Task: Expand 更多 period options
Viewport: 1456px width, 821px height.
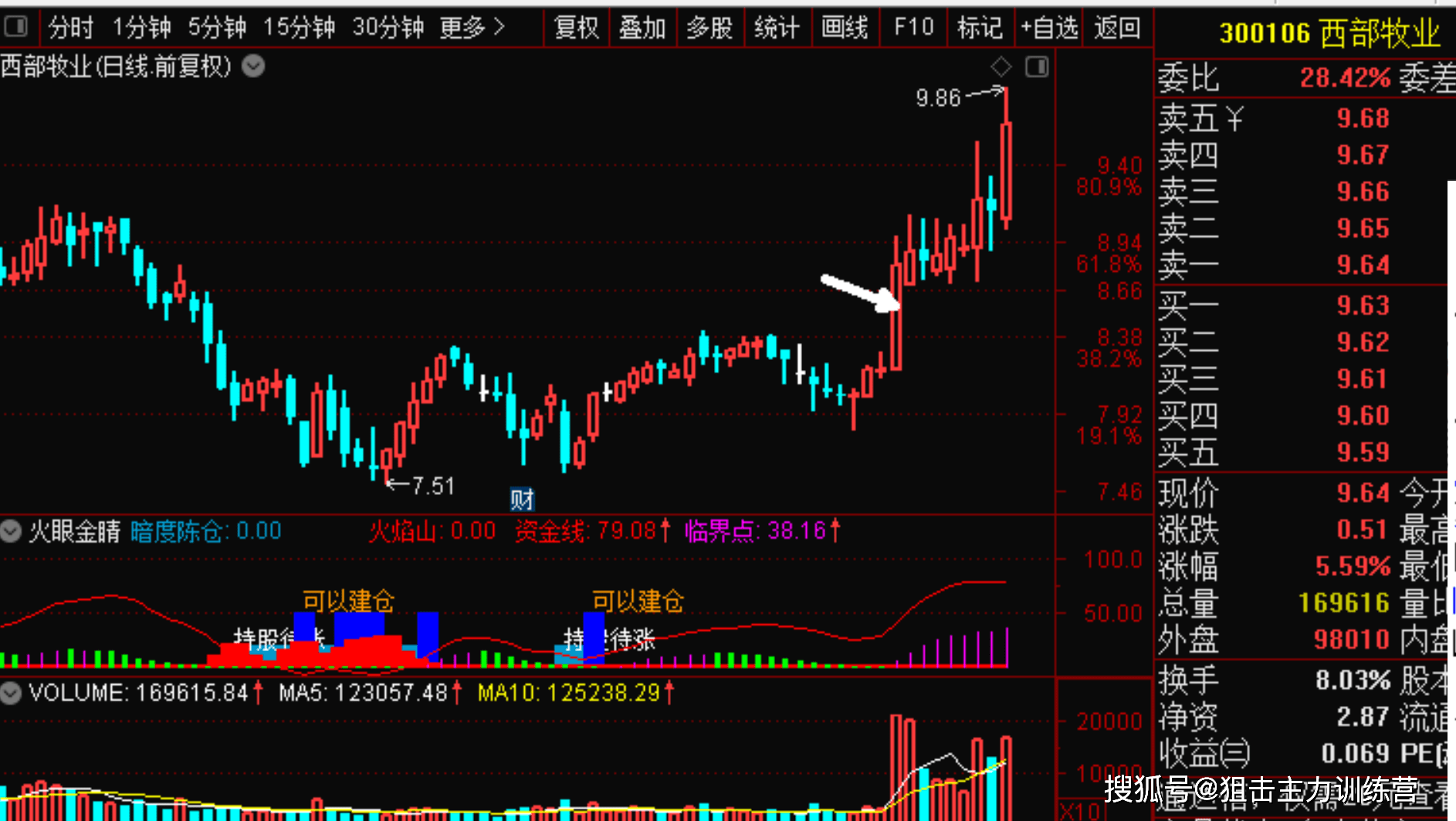Action: coord(472,29)
